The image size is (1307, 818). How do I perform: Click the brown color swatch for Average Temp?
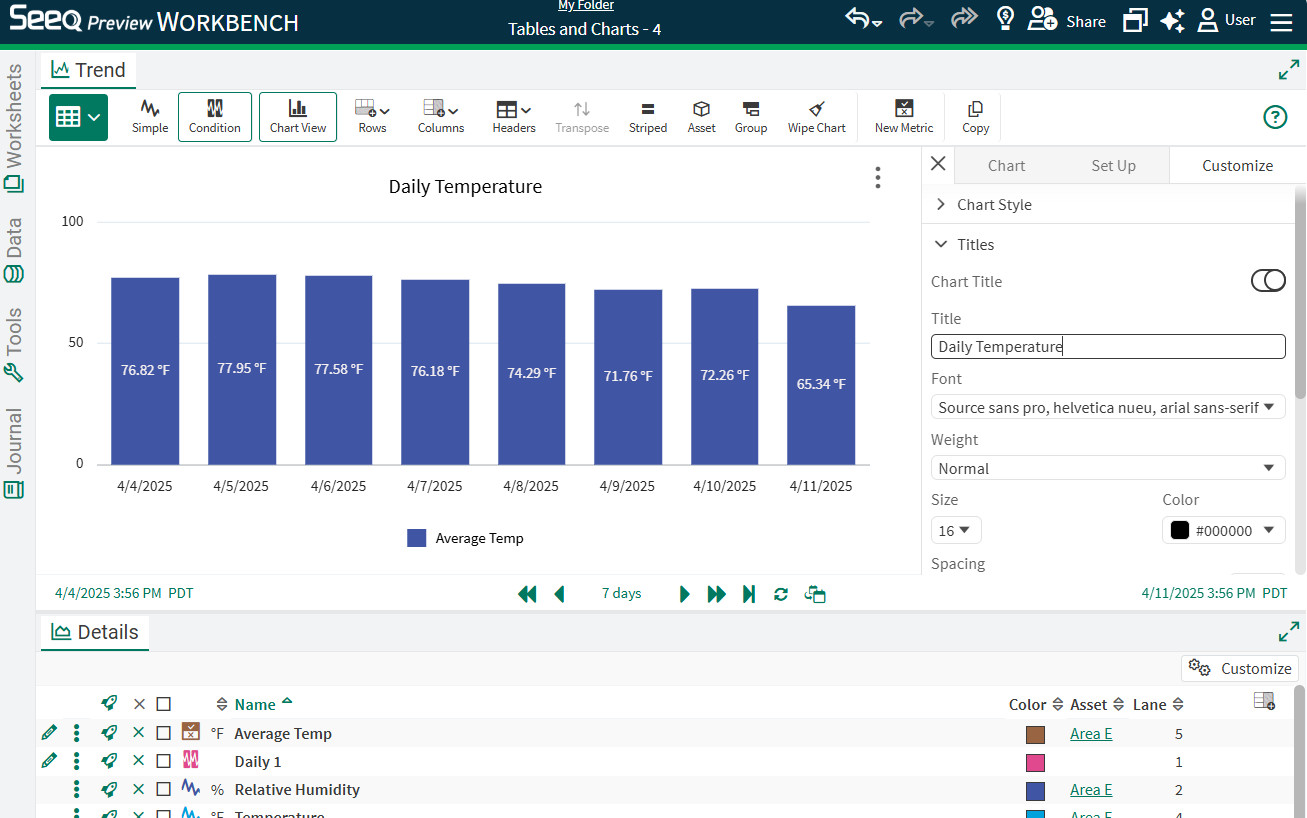click(1035, 735)
